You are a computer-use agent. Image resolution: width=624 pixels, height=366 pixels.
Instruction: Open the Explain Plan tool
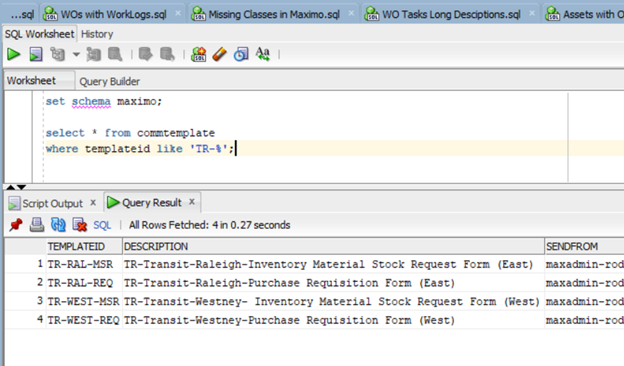(x=58, y=54)
